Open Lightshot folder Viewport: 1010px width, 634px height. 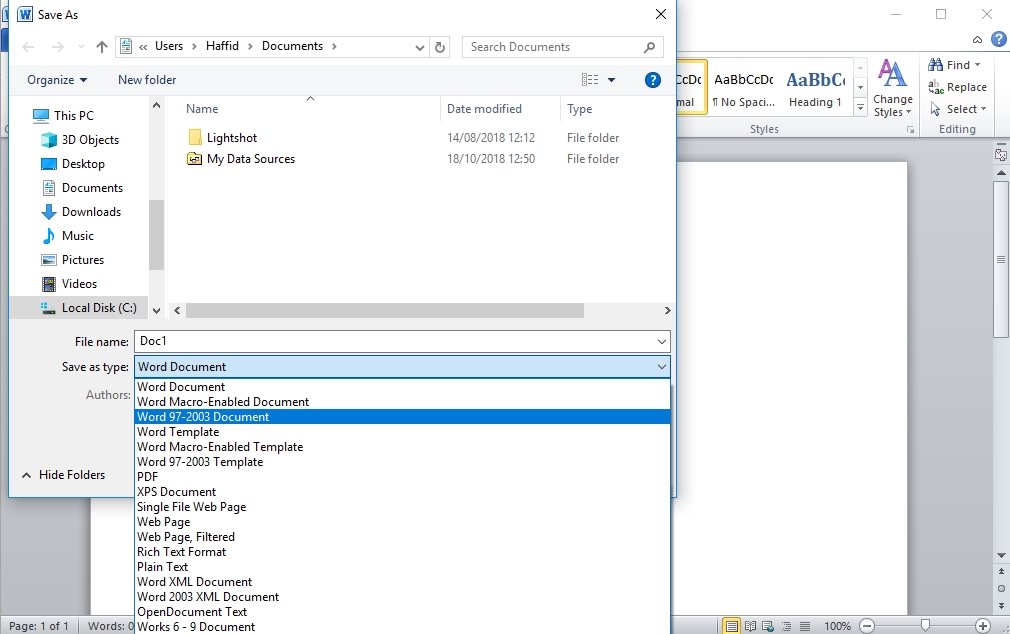[x=232, y=138]
